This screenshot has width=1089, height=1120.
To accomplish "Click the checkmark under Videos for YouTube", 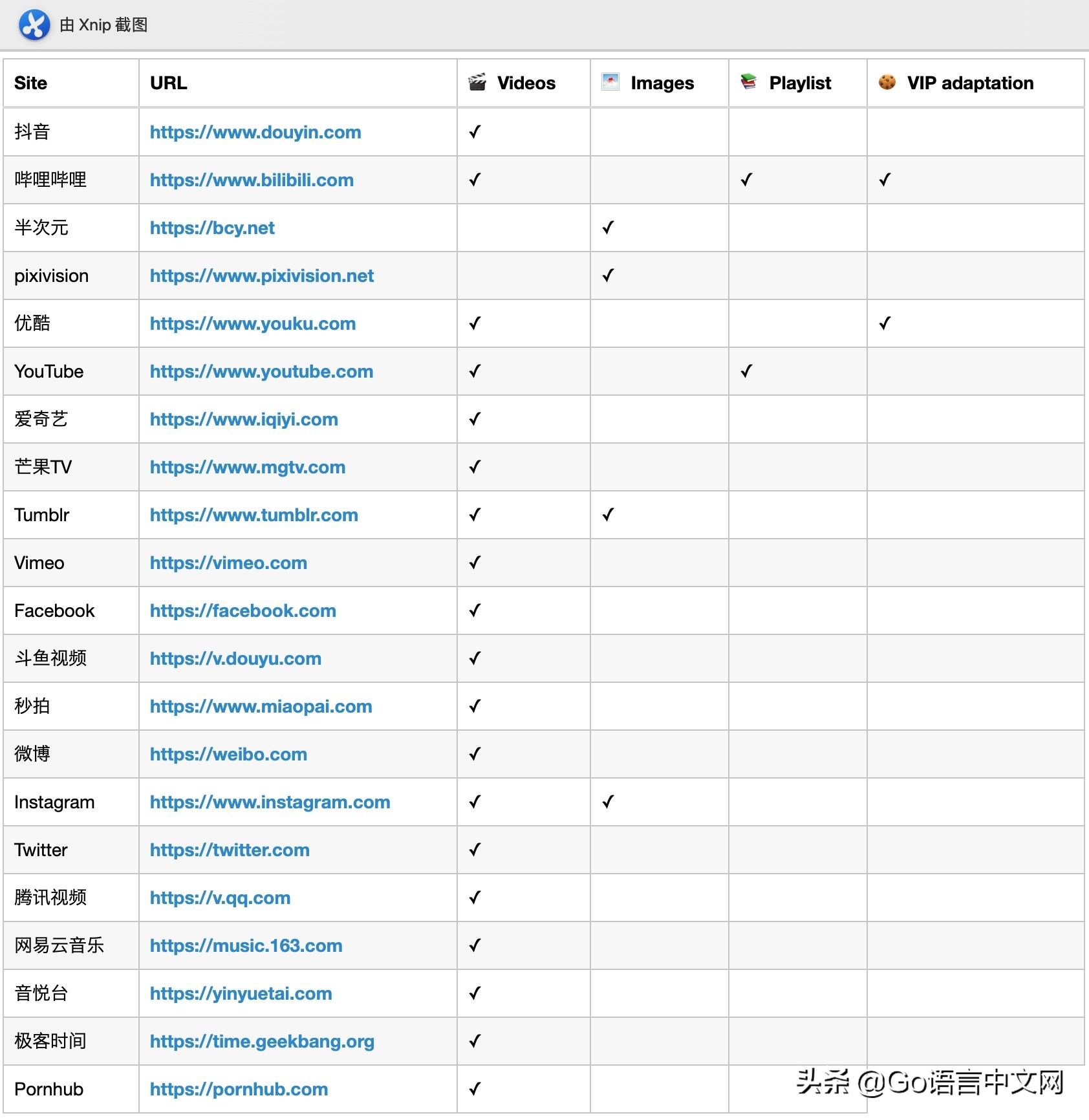I will point(475,371).
